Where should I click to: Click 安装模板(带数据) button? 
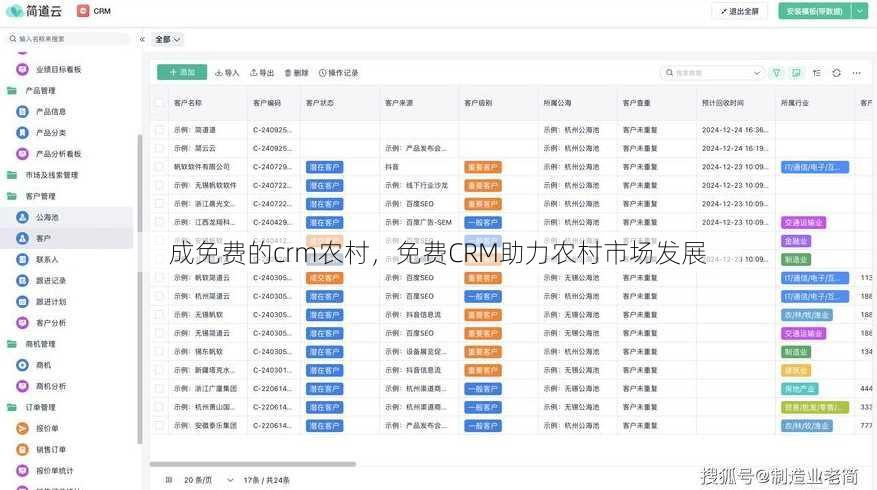click(814, 11)
